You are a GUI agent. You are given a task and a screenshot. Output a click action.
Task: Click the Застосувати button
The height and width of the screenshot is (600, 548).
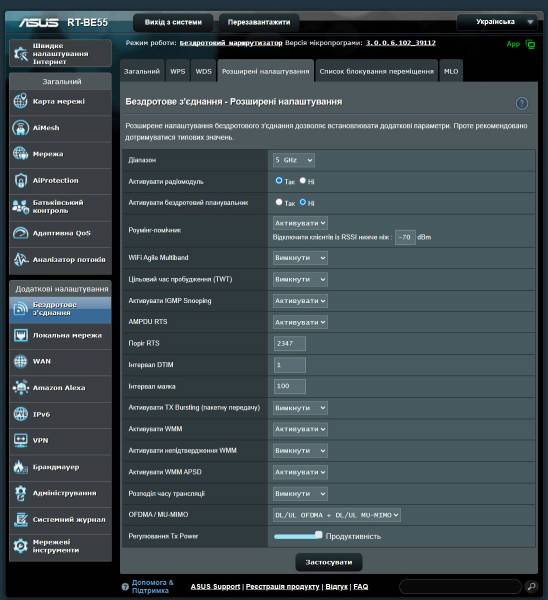(x=329, y=562)
